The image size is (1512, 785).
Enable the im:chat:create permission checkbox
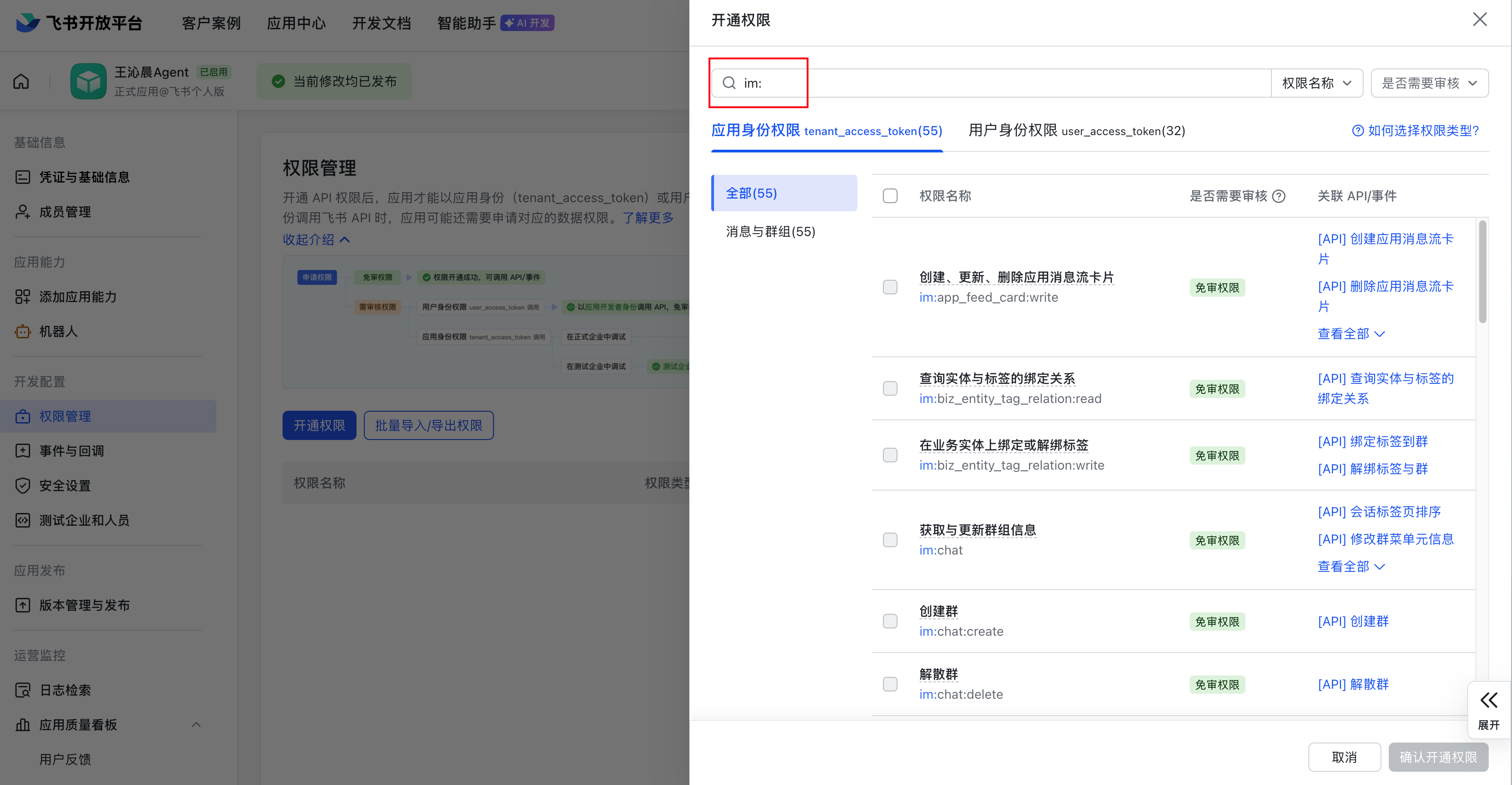pos(890,621)
